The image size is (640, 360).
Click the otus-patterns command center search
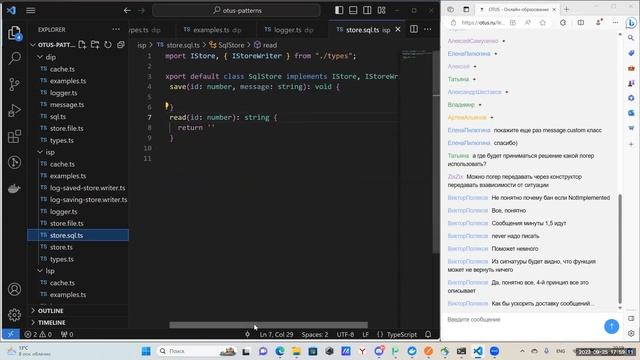pyautogui.click(x=237, y=10)
